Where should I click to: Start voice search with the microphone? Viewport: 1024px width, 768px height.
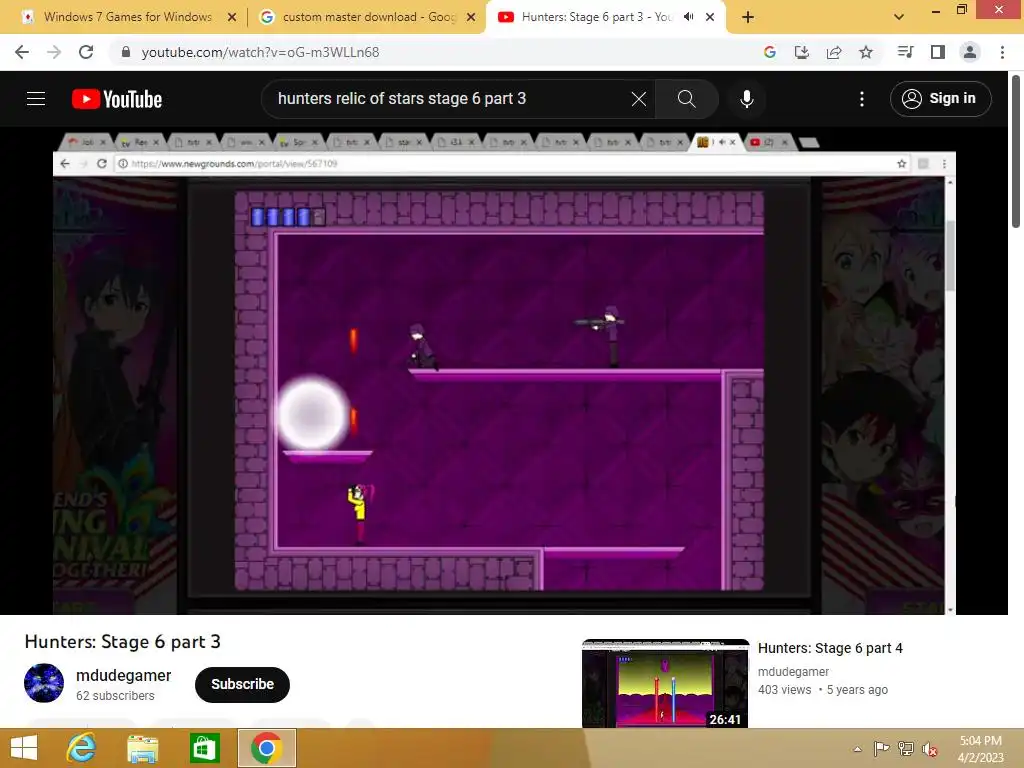pyautogui.click(x=746, y=99)
